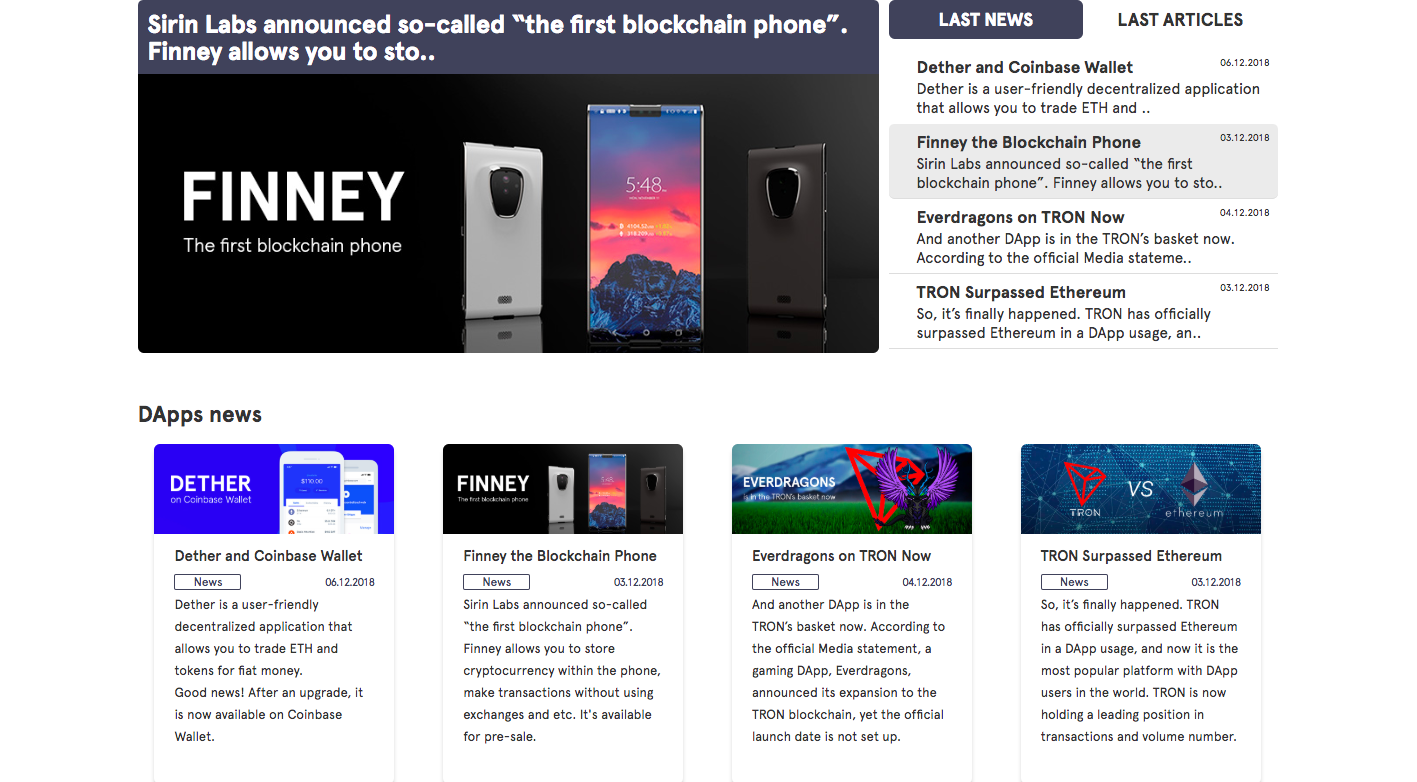This screenshot has width=1417, height=782.
Task: Open the Finney the Blockchain Phone card title
Action: (x=560, y=555)
